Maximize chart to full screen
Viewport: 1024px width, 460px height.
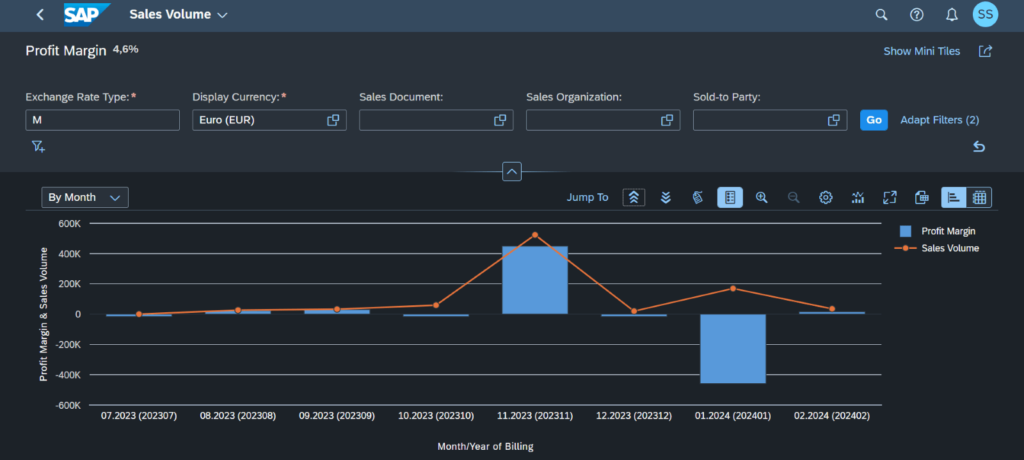[x=889, y=197]
